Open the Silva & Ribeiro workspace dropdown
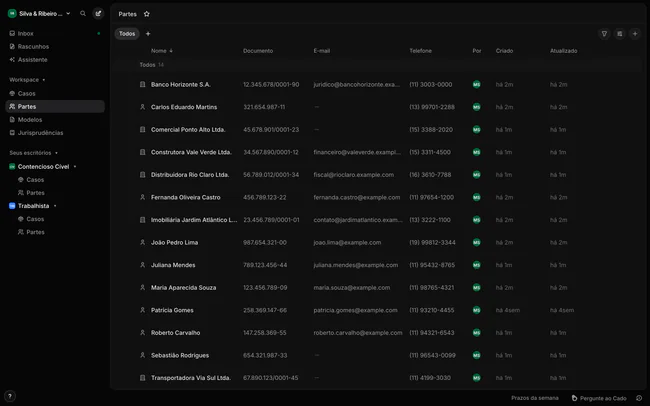The width and height of the screenshot is (650, 406). 68,14
